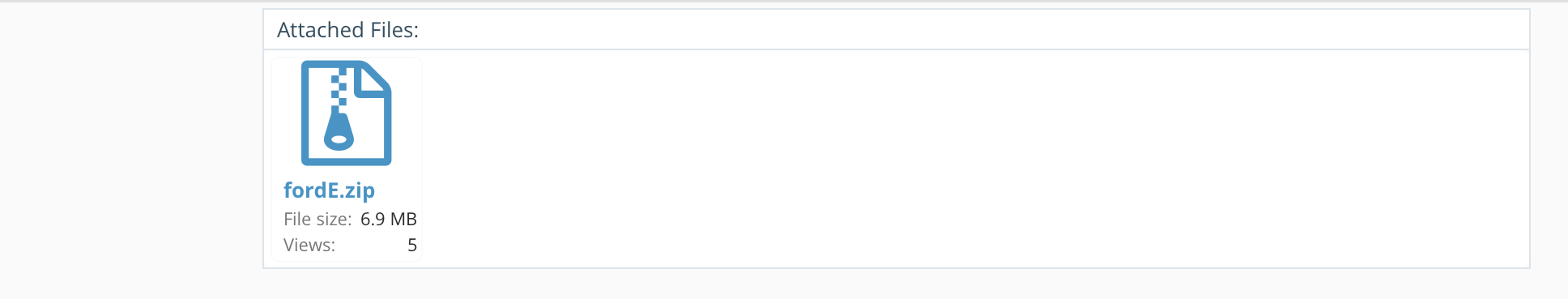Image resolution: width=1568 pixels, height=299 pixels.
Task: Select the fordE.zip attachment card
Action: click(347, 160)
